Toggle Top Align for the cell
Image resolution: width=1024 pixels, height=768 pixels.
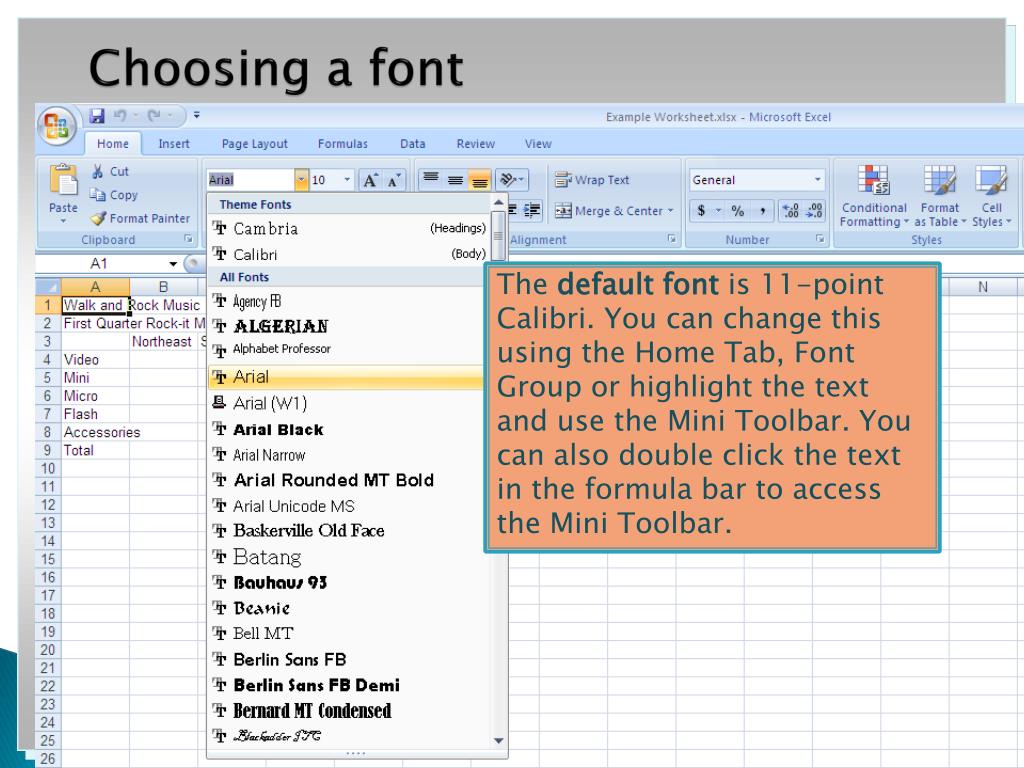click(430, 179)
